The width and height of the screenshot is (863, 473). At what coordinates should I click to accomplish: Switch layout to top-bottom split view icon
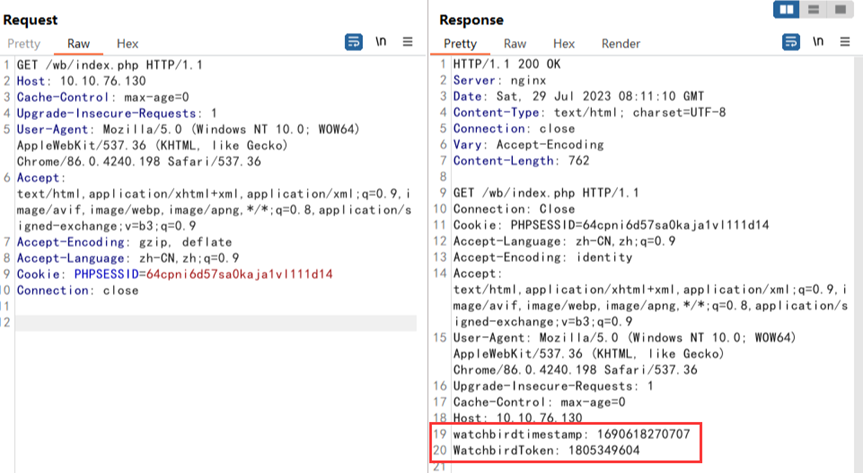pyautogui.click(x=815, y=9)
